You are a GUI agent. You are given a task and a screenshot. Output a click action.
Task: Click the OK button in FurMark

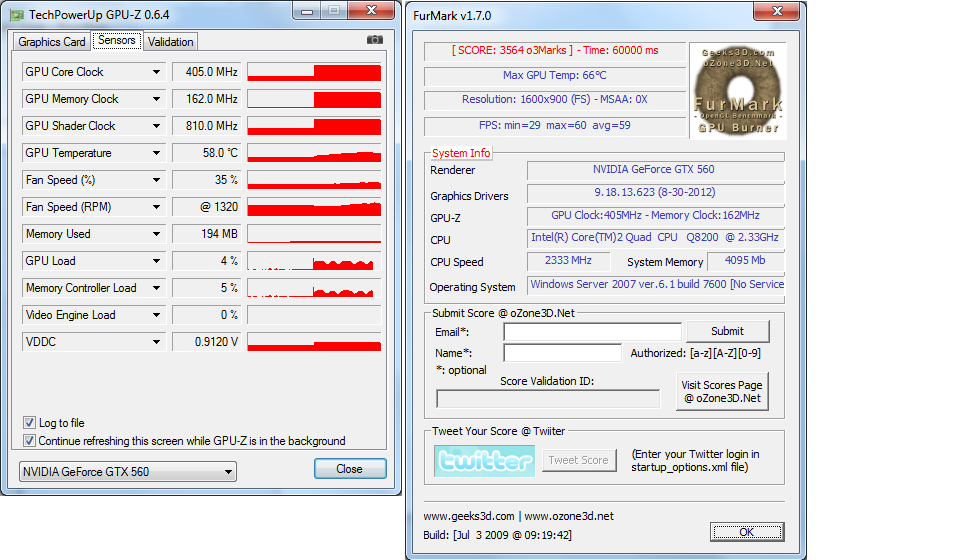[746, 531]
